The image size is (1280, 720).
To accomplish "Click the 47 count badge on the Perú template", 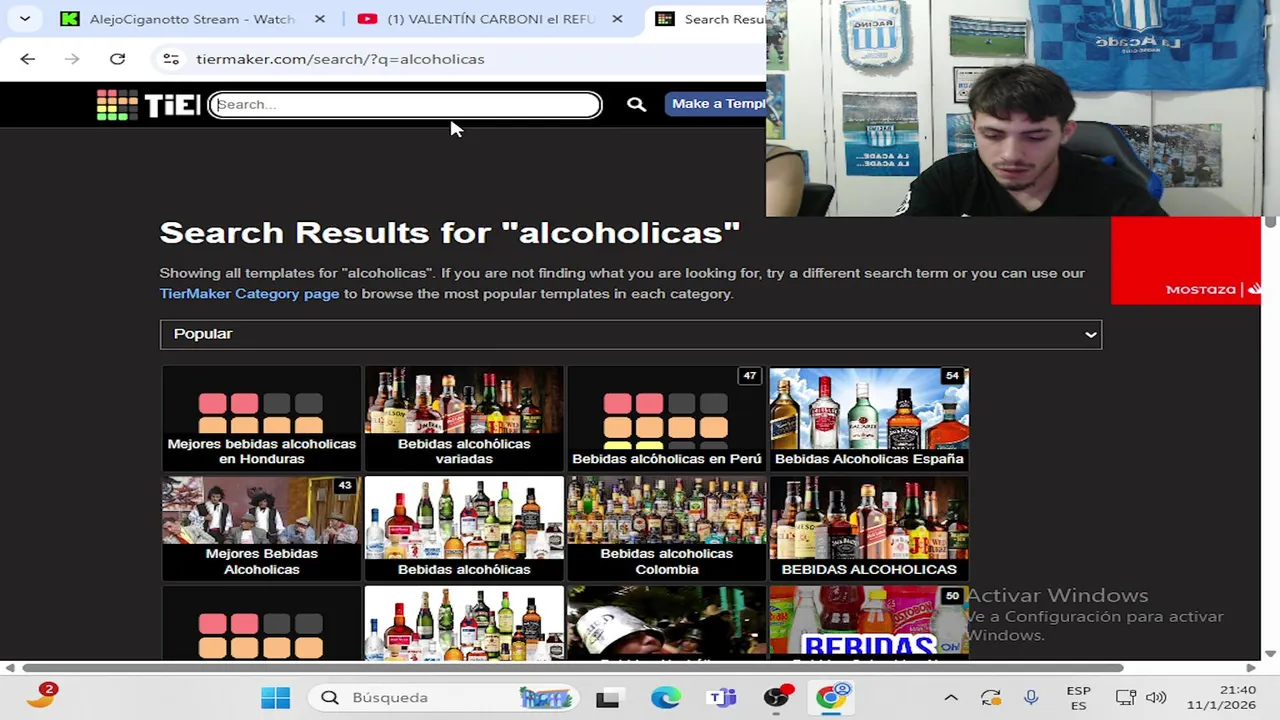I will click(x=749, y=376).
